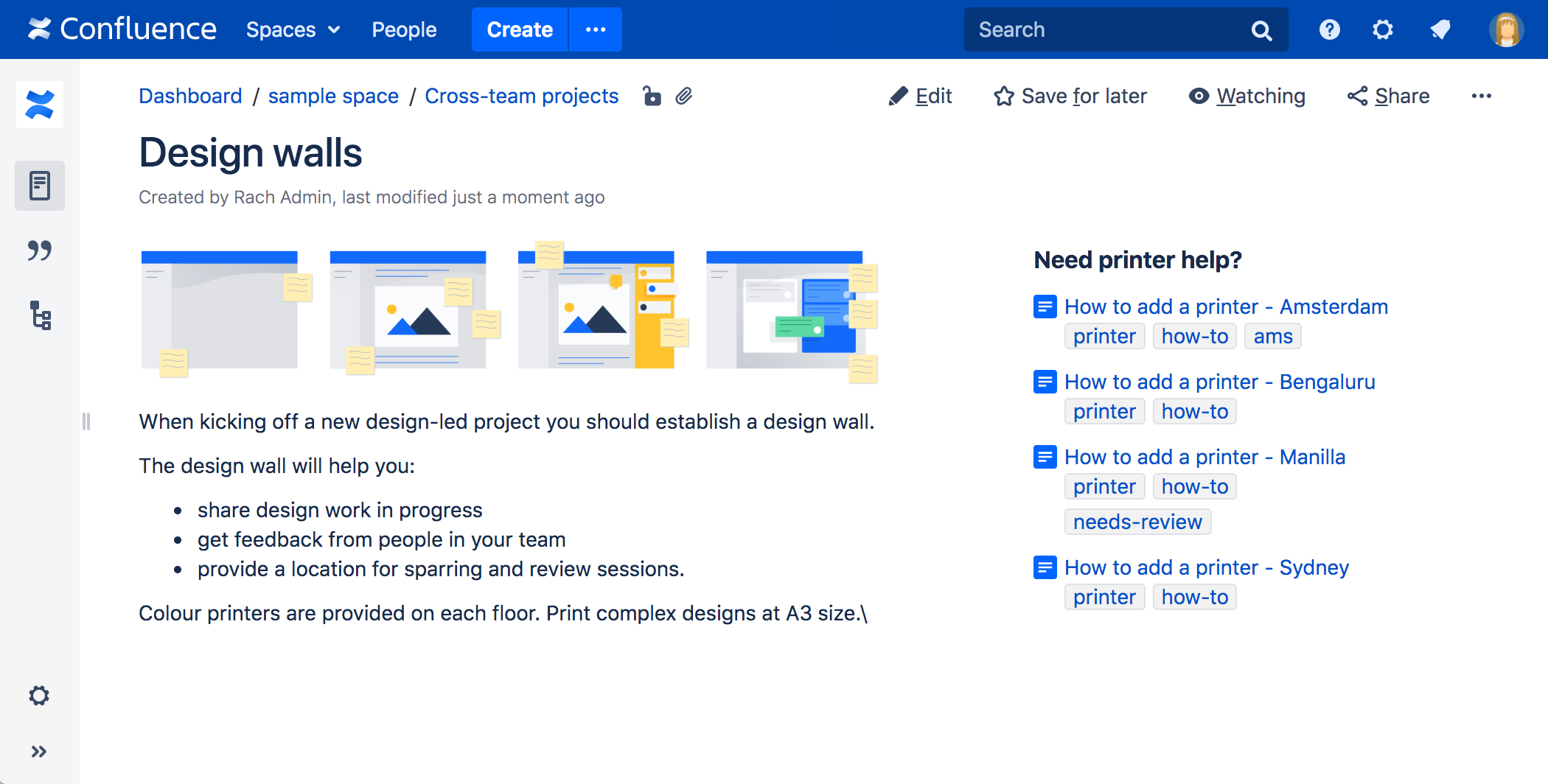Open the sample space logo in sidebar
Image resolution: width=1548 pixels, height=784 pixels.
pyautogui.click(x=40, y=105)
